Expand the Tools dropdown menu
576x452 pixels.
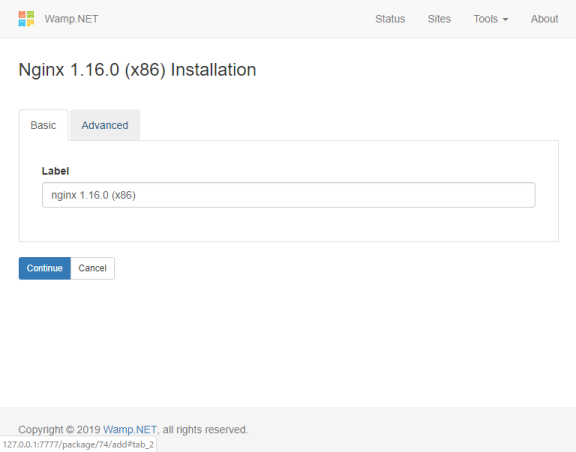490,19
